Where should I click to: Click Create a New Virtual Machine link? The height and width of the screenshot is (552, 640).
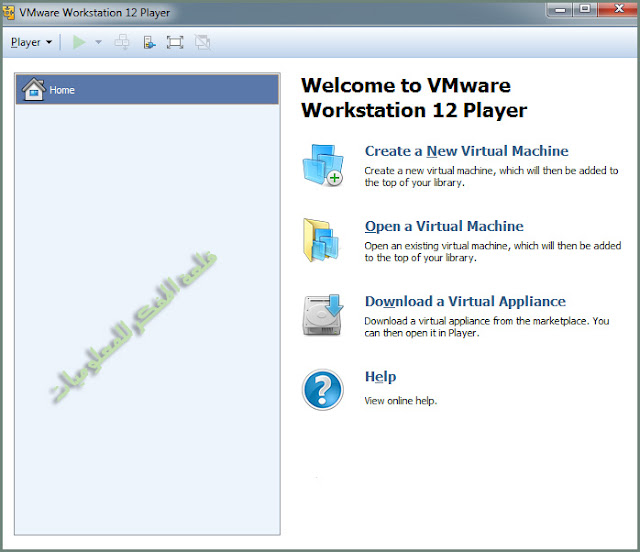coord(467,151)
